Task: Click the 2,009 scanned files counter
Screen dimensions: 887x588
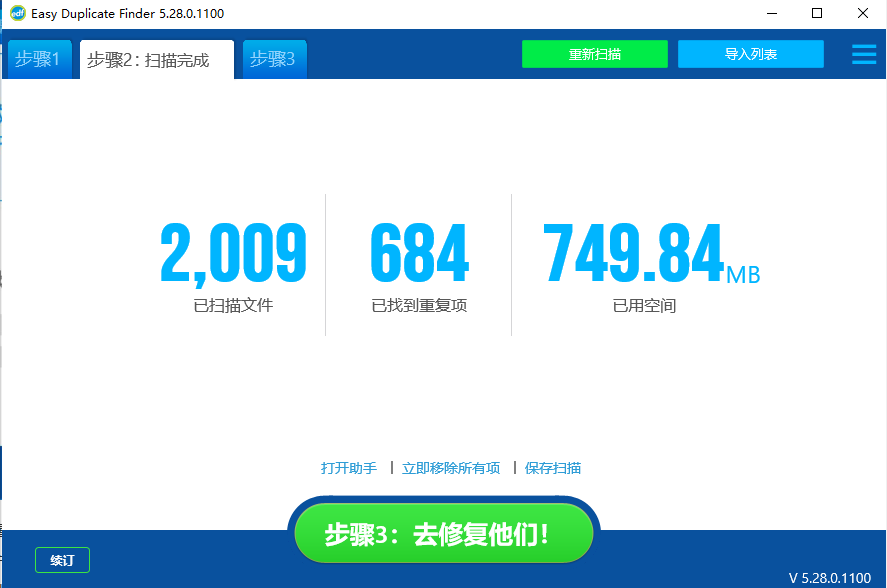Action: [x=234, y=252]
